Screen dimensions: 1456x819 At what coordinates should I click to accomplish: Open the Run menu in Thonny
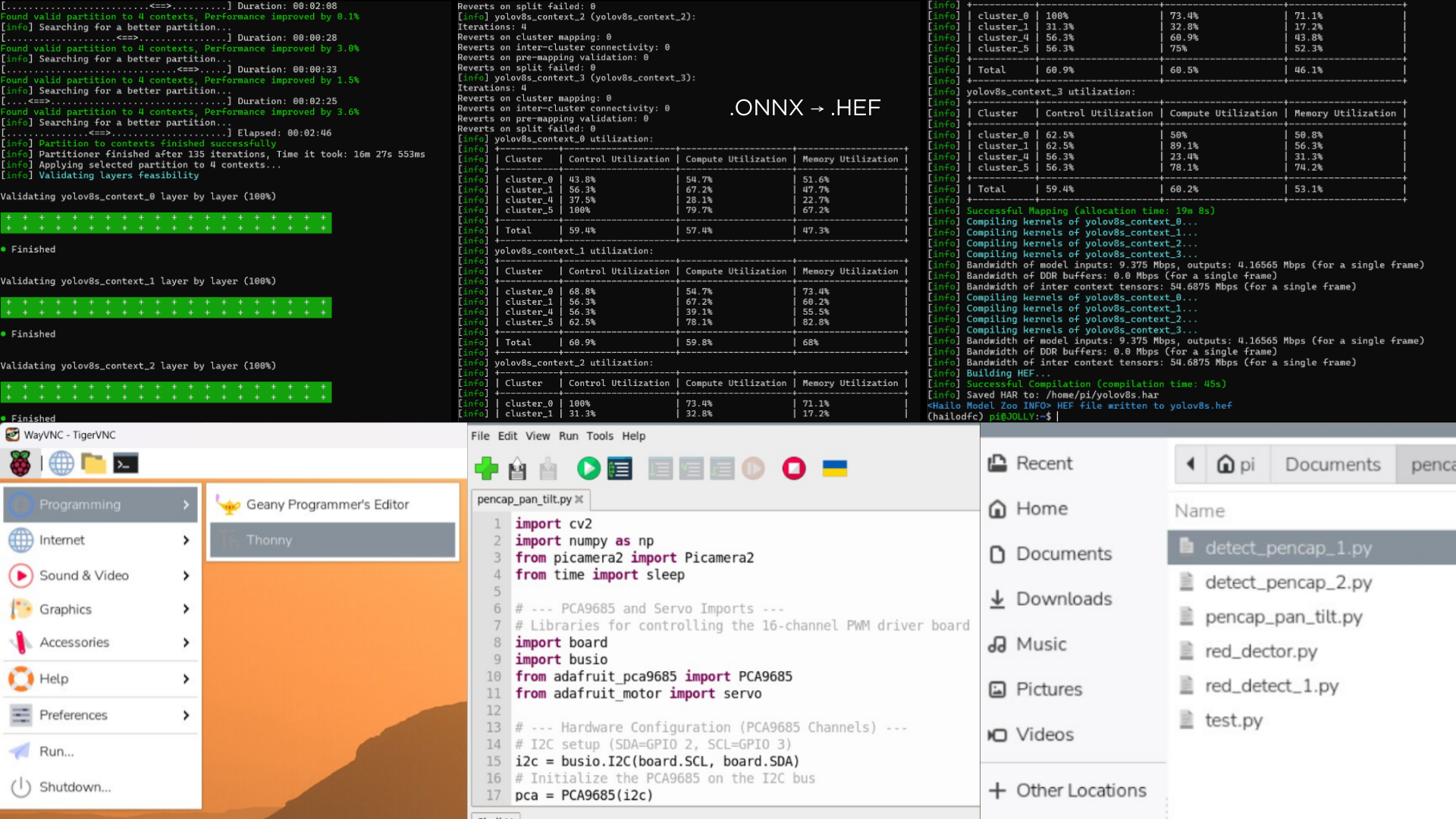(x=568, y=436)
